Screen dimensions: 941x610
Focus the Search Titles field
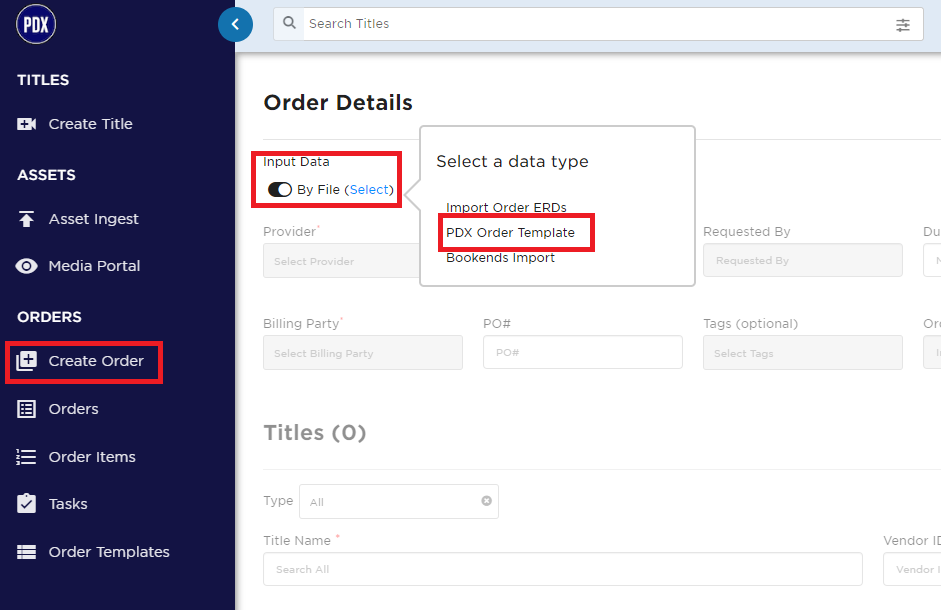598,24
